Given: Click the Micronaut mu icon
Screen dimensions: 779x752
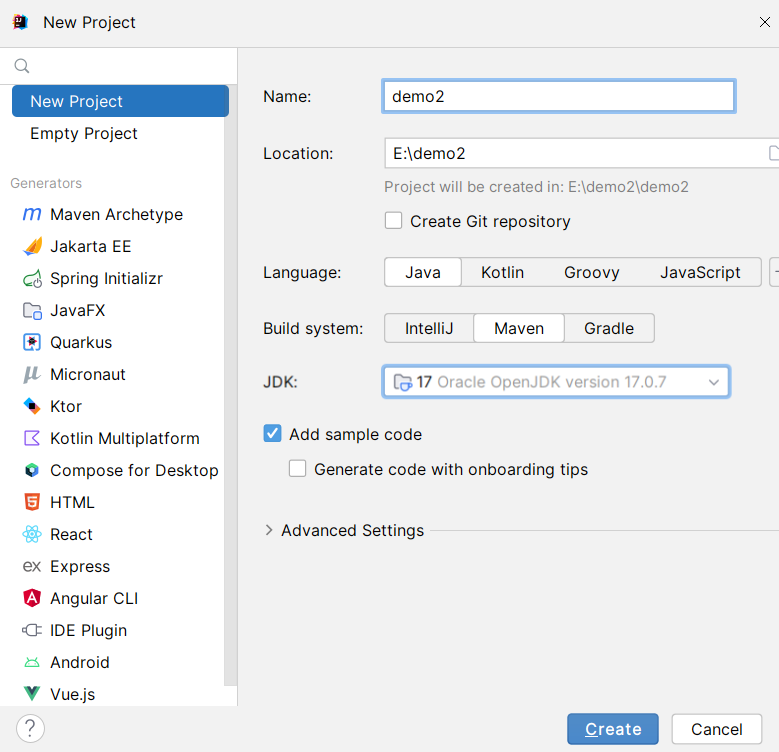Looking at the screenshot, I should tap(31, 375).
